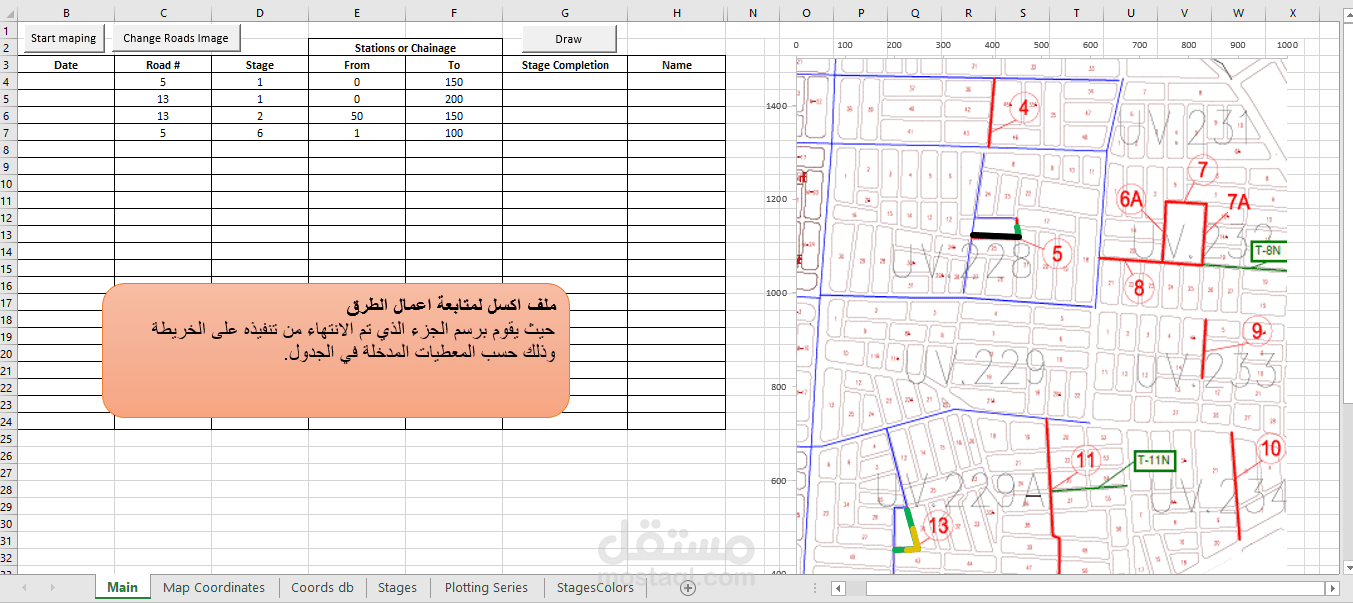The height and width of the screenshot is (603, 1353).
Task: Click the road 10 circle marker on map
Action: (x=1270, y=449)
